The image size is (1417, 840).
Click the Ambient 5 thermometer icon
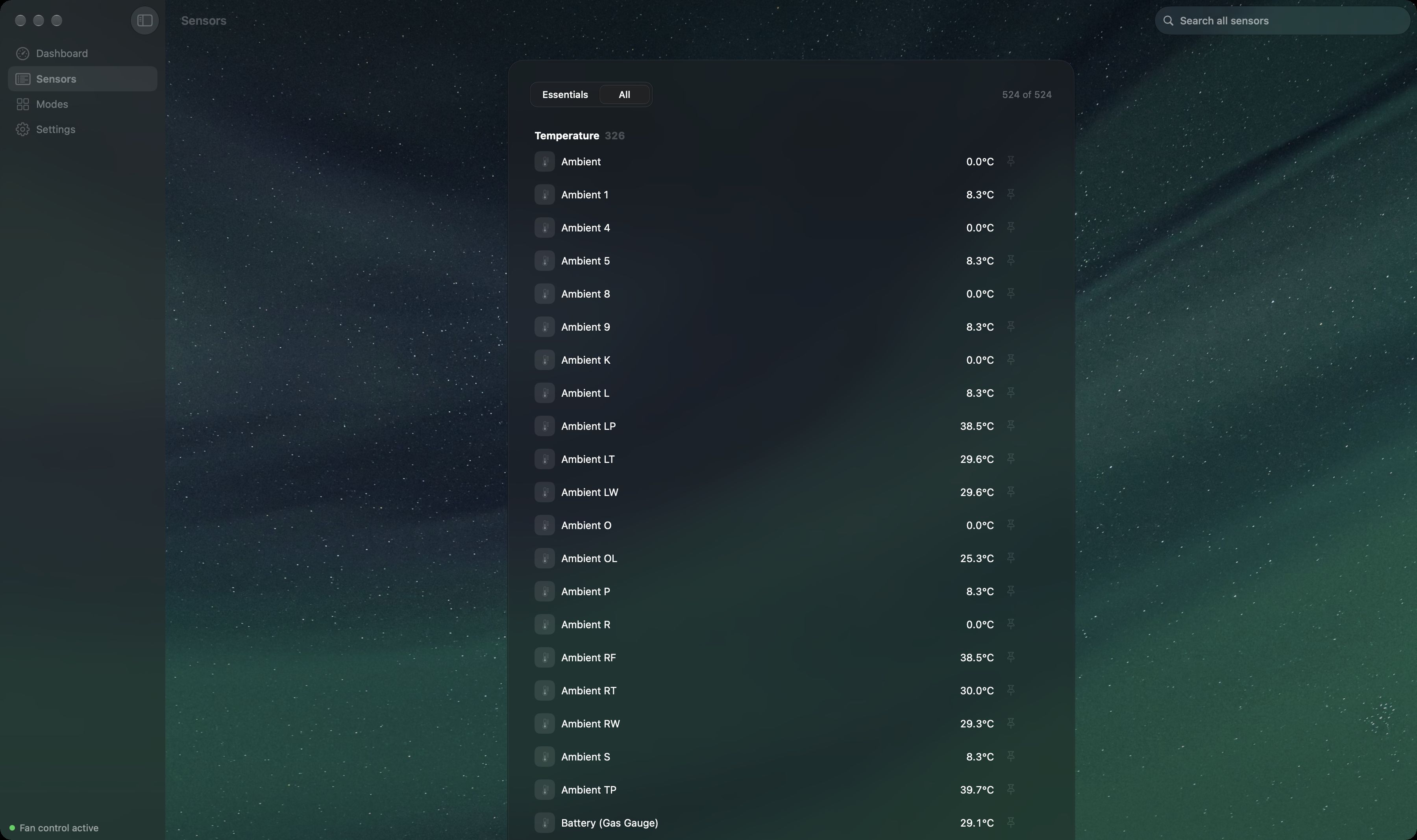544,260
